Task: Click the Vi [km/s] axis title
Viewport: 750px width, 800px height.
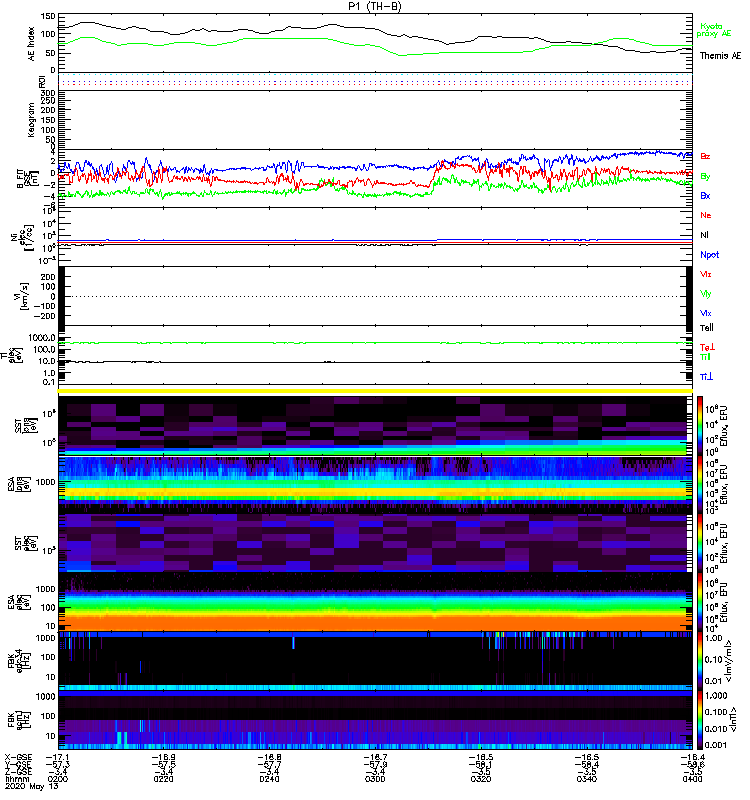Action: tap(23, 296)
